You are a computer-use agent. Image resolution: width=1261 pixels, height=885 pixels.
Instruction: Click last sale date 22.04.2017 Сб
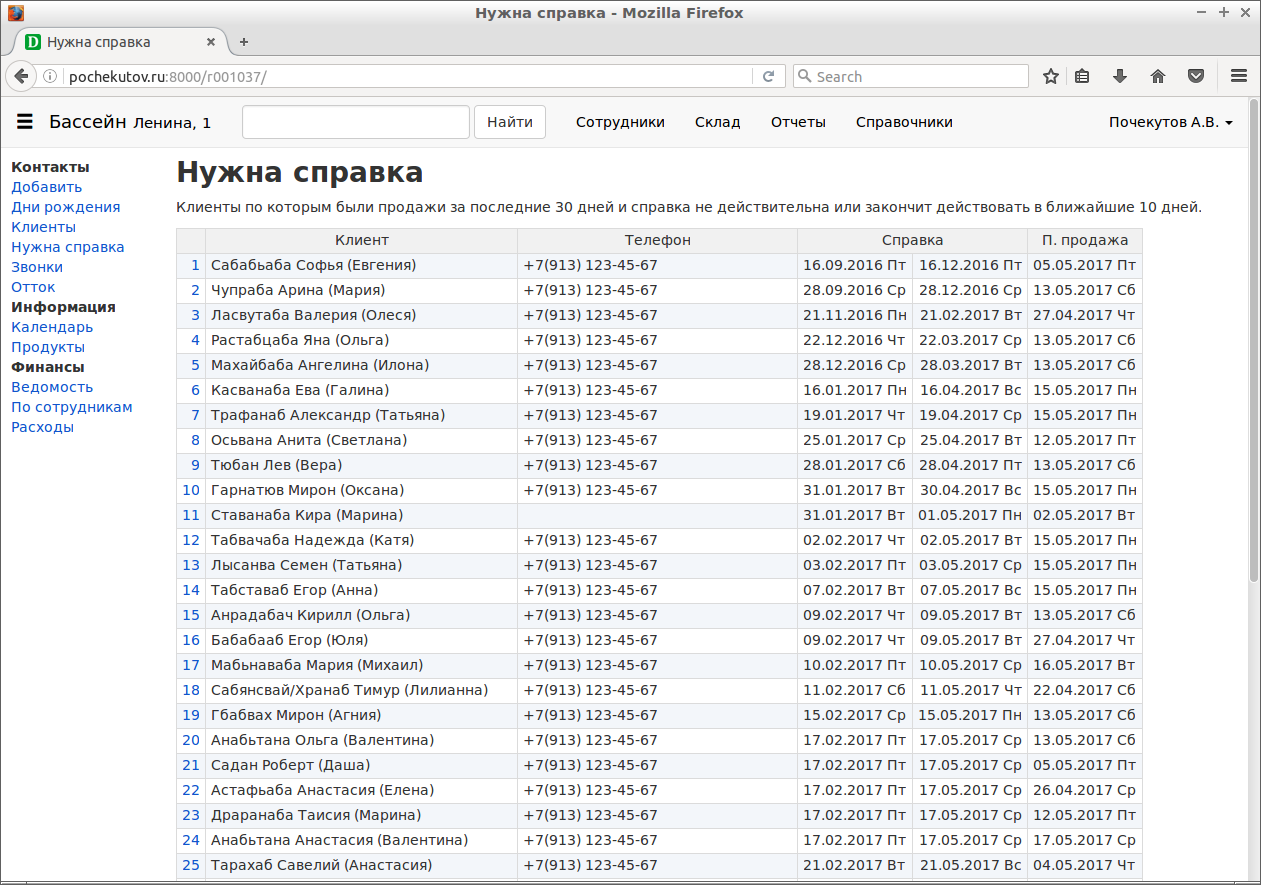click(1084, 690)
